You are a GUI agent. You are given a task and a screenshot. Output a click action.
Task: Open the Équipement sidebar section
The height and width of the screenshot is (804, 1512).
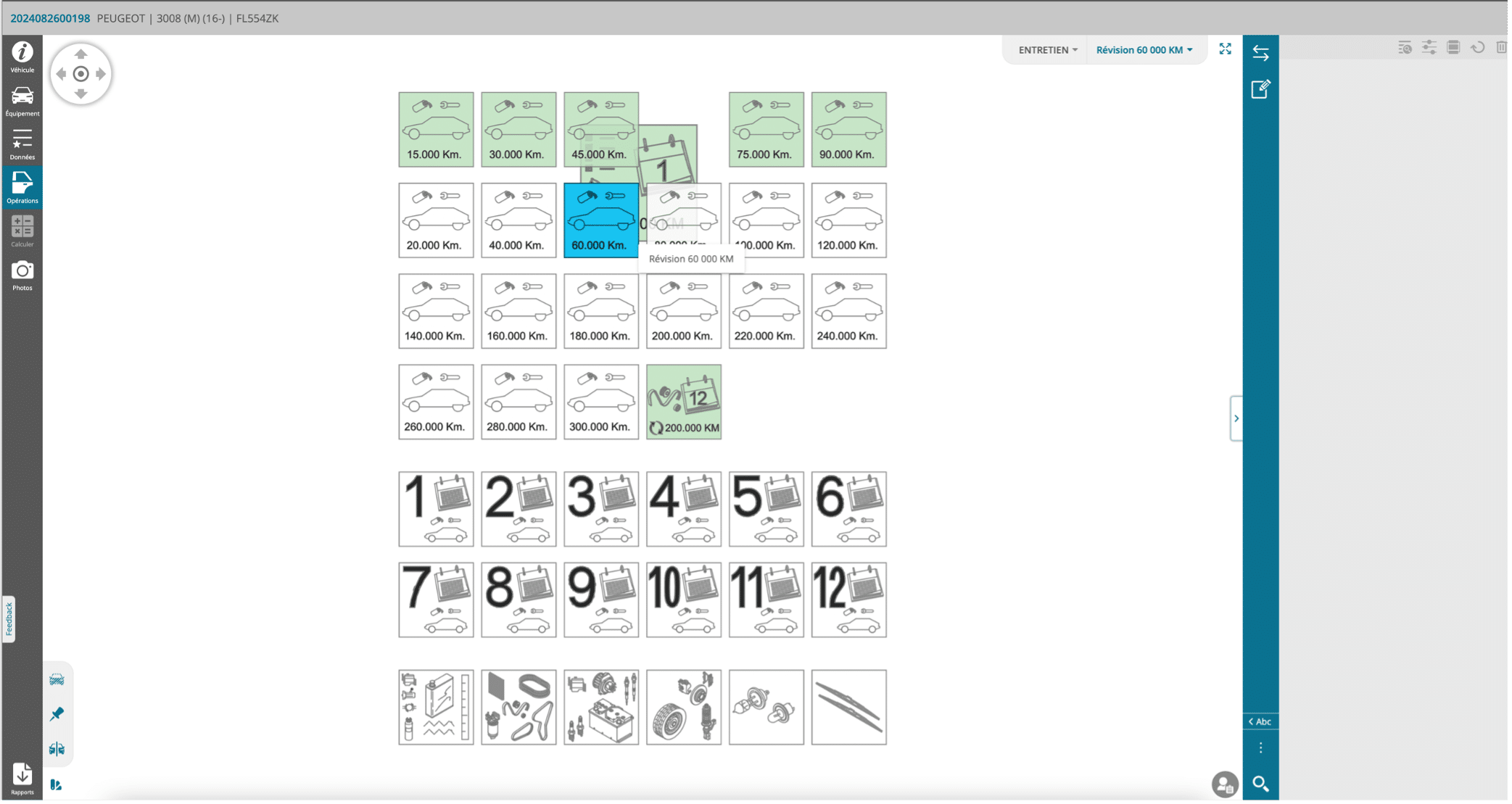click(x=22, y=100)
